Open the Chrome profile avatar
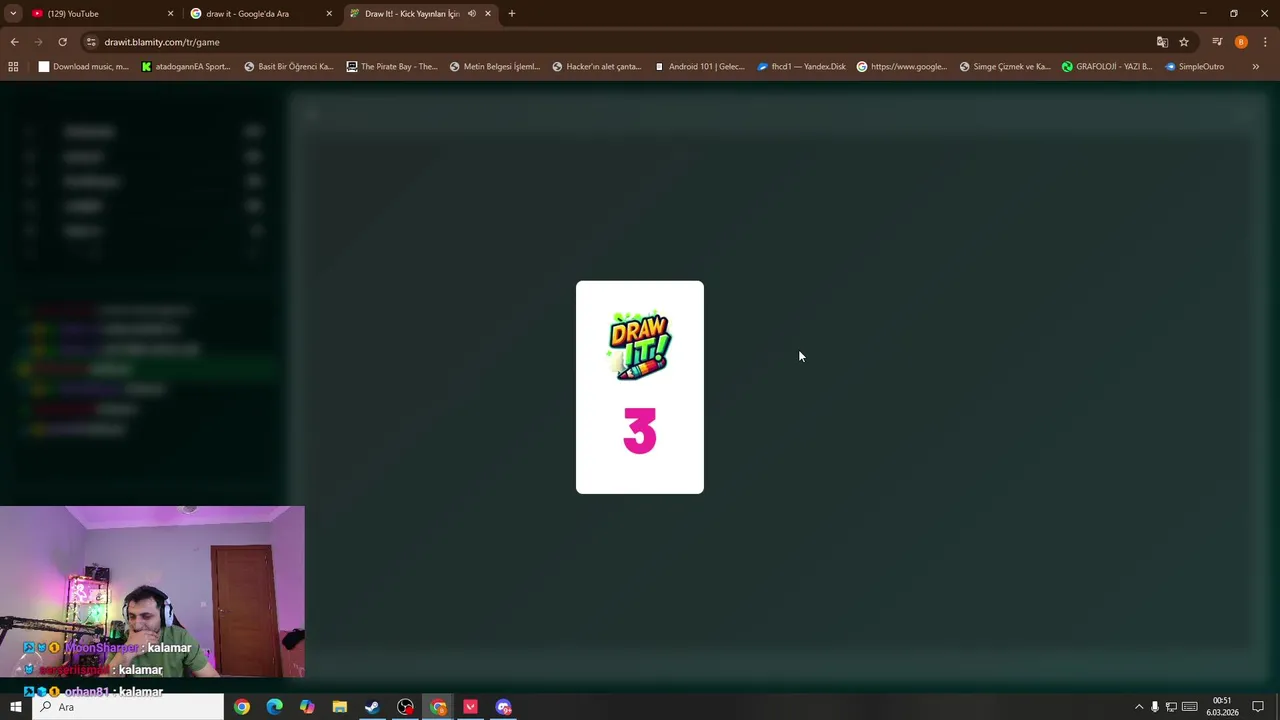Viewport: 1280px width, 720px height. click(x=1241, y=42)
